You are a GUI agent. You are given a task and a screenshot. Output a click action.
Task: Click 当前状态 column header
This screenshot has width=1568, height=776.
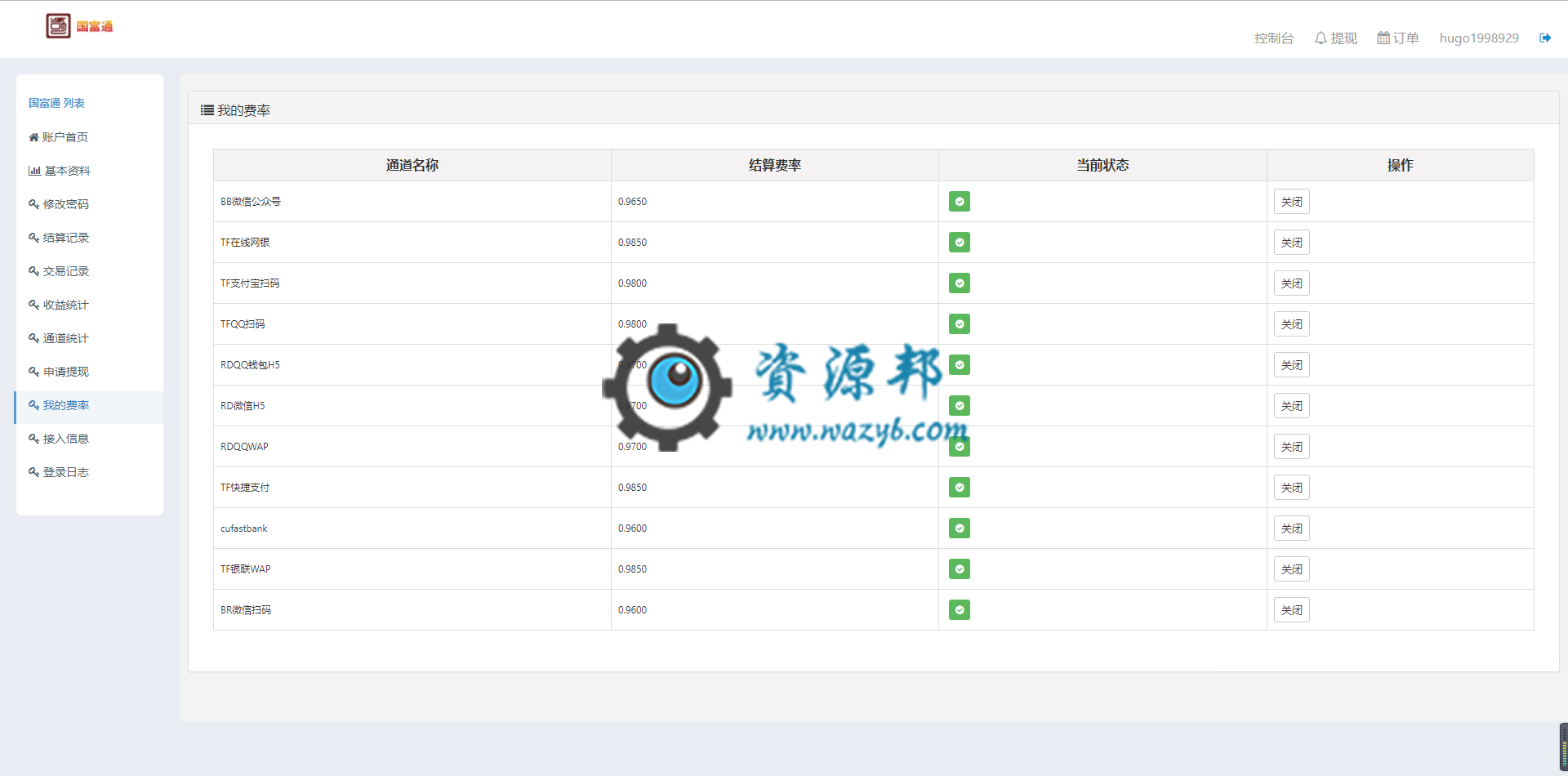pyautogui.click(x=1102, y=165)
